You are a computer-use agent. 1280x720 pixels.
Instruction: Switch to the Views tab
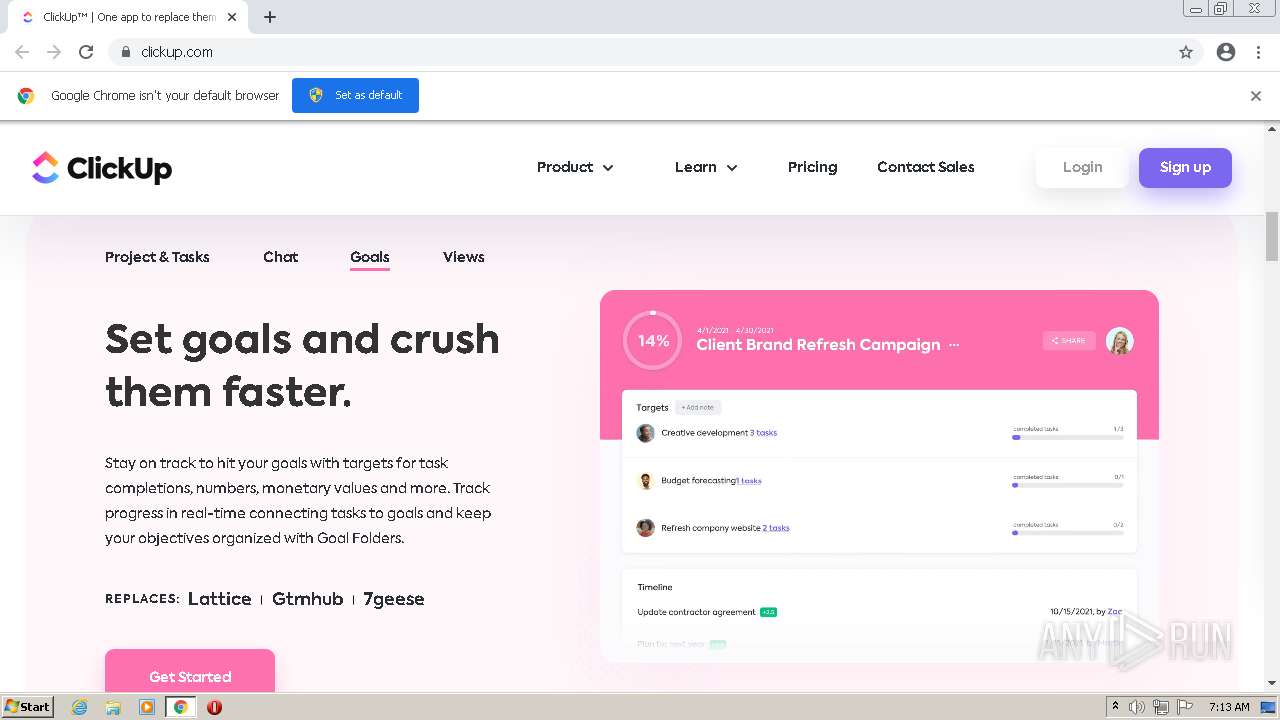click(464, 257)
